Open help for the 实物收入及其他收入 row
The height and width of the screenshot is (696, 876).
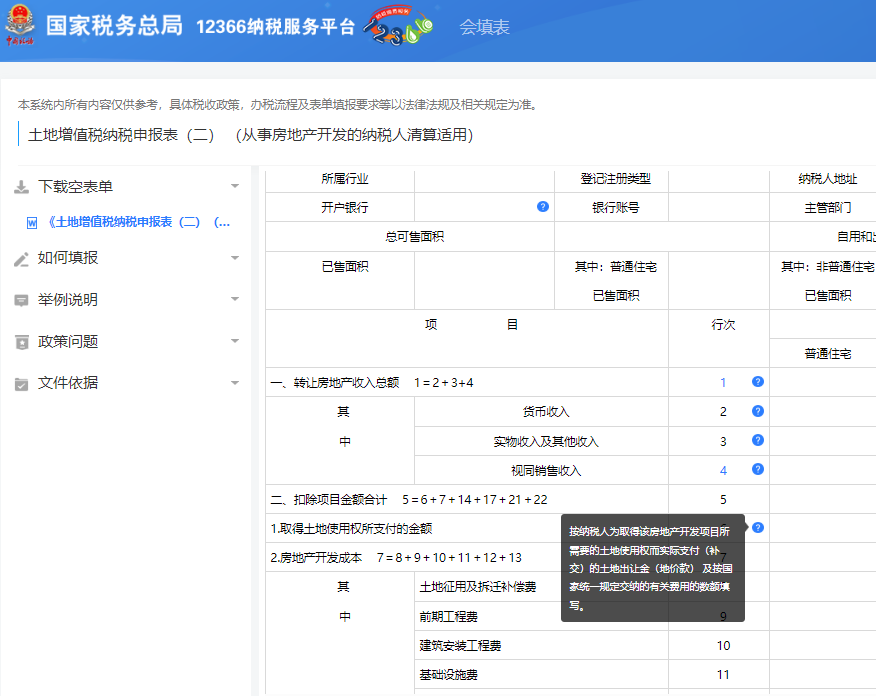tap(757, 440)
